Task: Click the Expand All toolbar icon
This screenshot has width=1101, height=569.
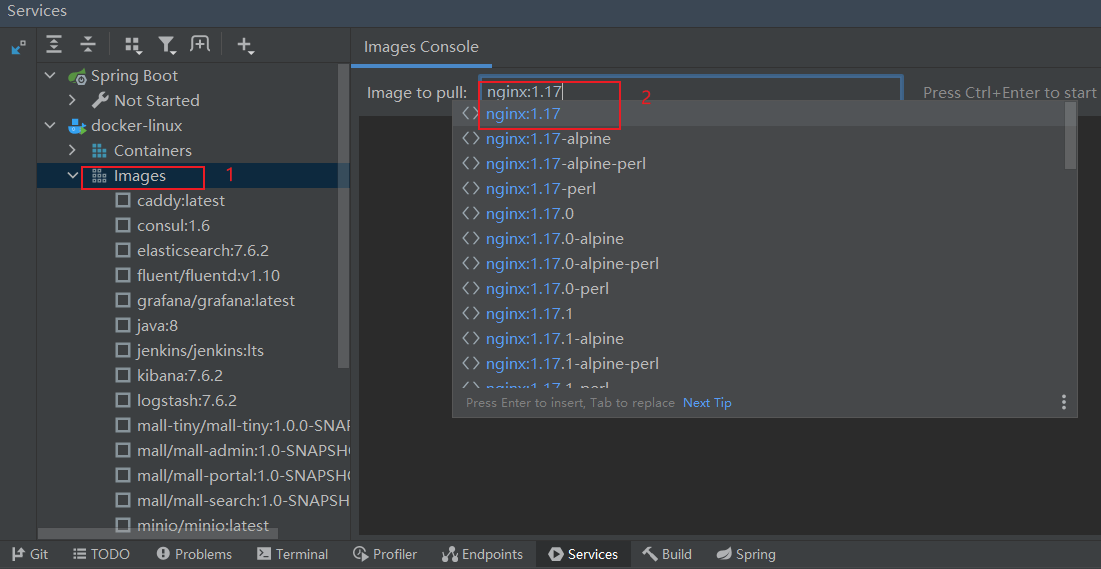Action: [x=54, y=45]
